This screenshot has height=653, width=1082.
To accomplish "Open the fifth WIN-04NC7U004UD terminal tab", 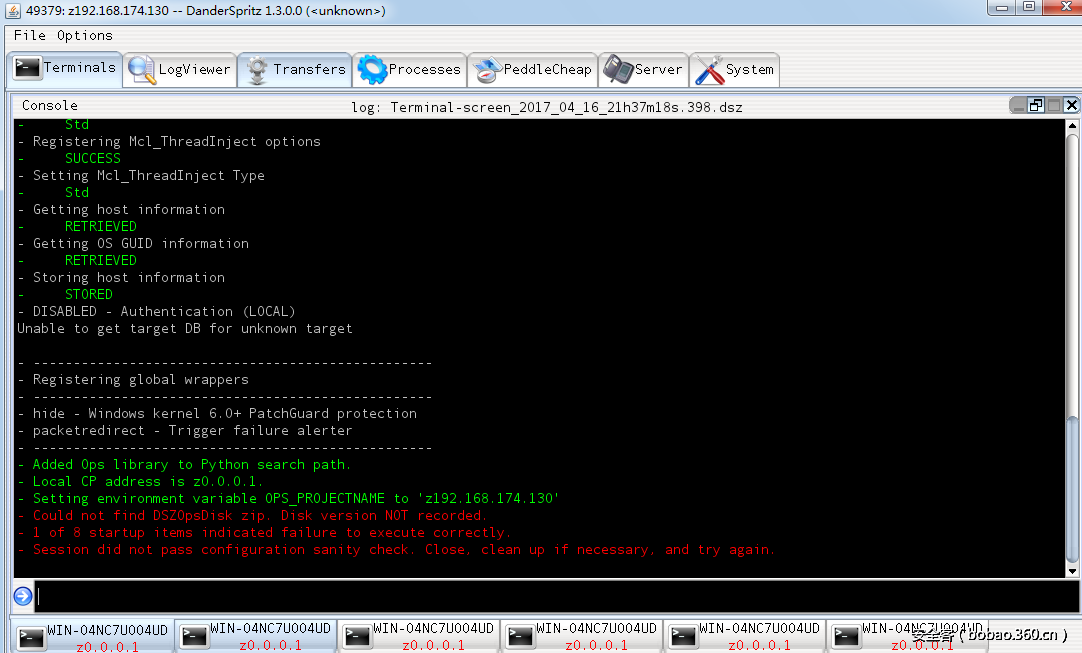I will [x=745, y=637].
